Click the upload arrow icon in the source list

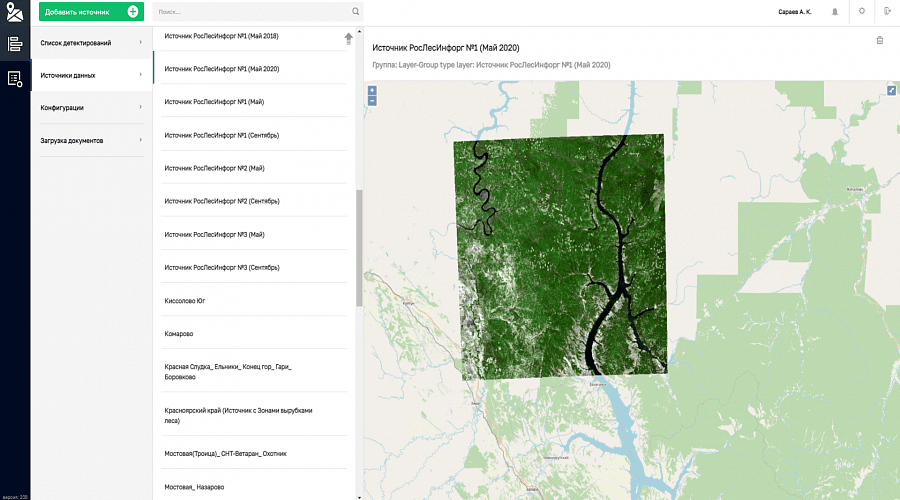[348, 38]
